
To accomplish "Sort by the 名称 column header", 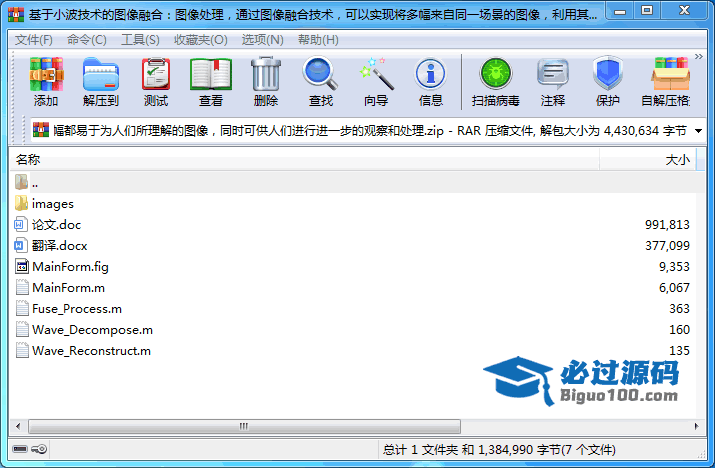I will coord(305,160).
